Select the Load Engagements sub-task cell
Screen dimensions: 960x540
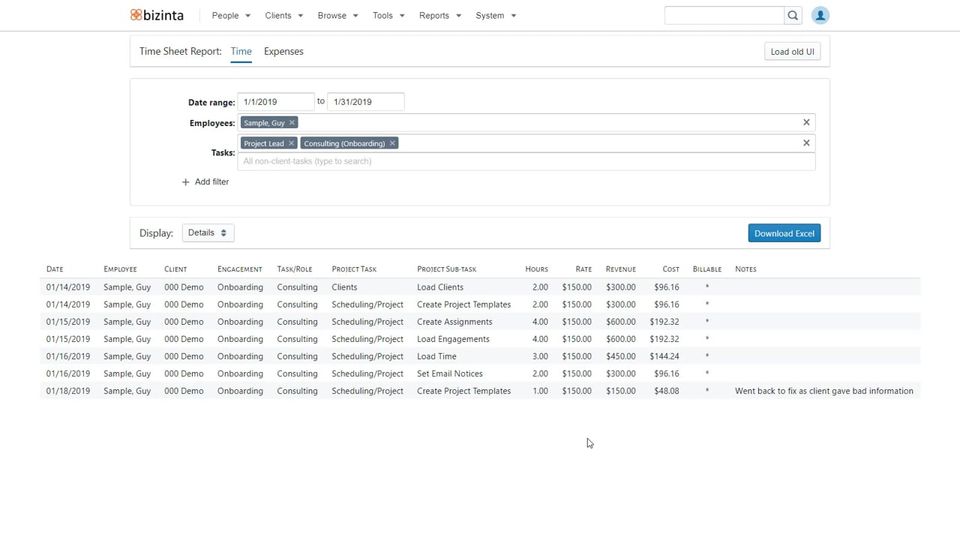453,339
